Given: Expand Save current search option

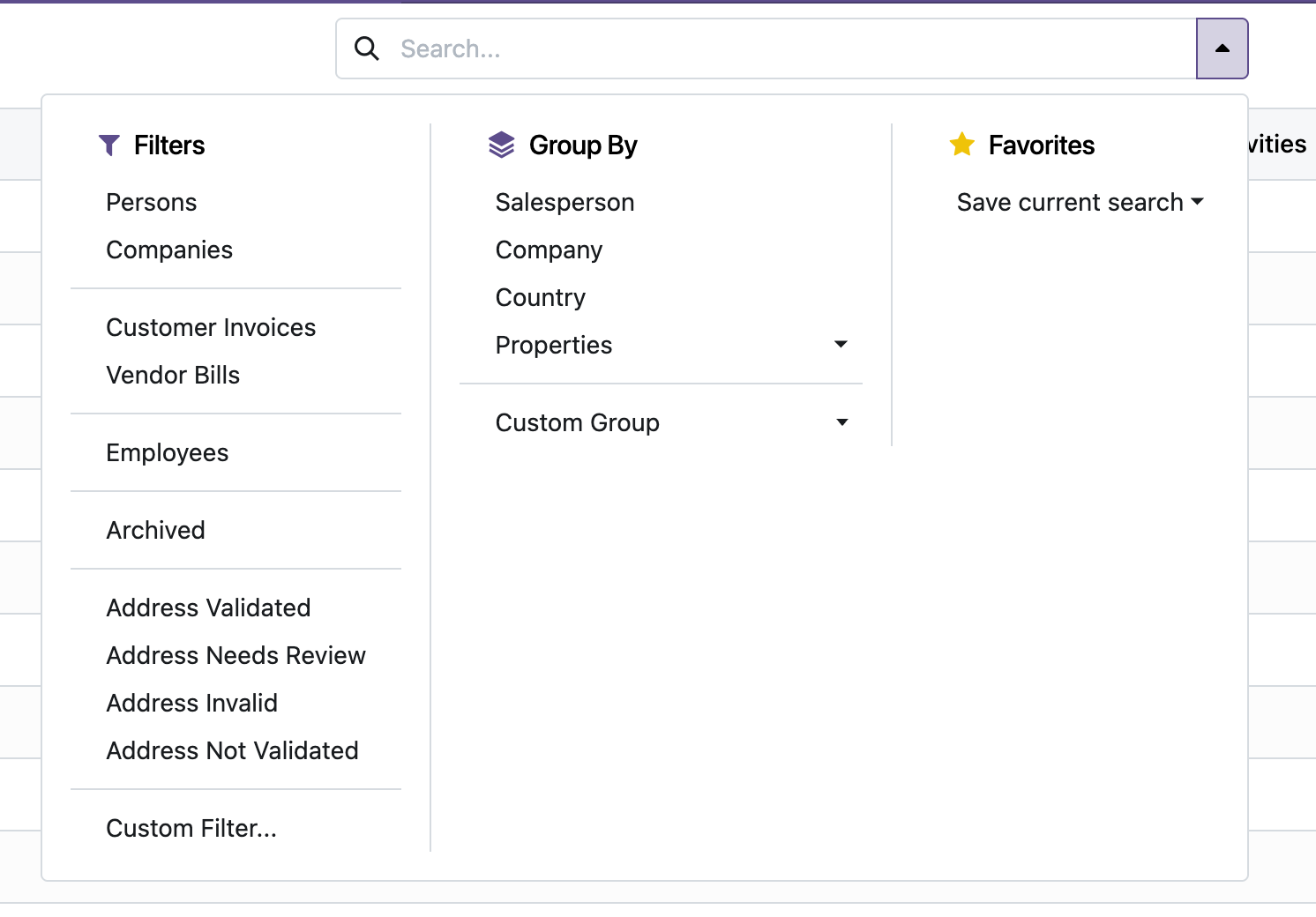Looking at the screenshot, I should (x=1080, y=202).
